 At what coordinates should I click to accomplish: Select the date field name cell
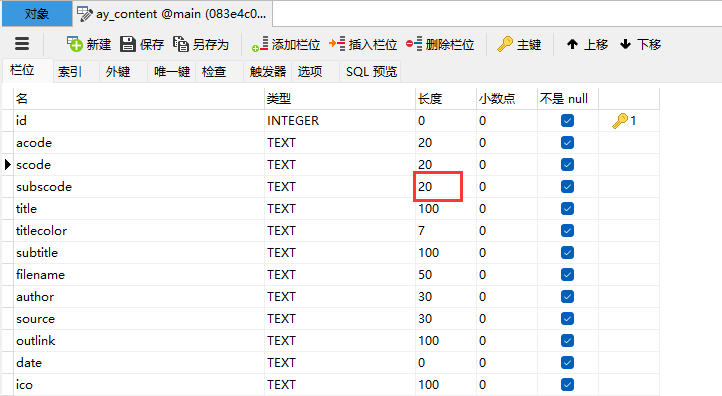tap(139, 362)
